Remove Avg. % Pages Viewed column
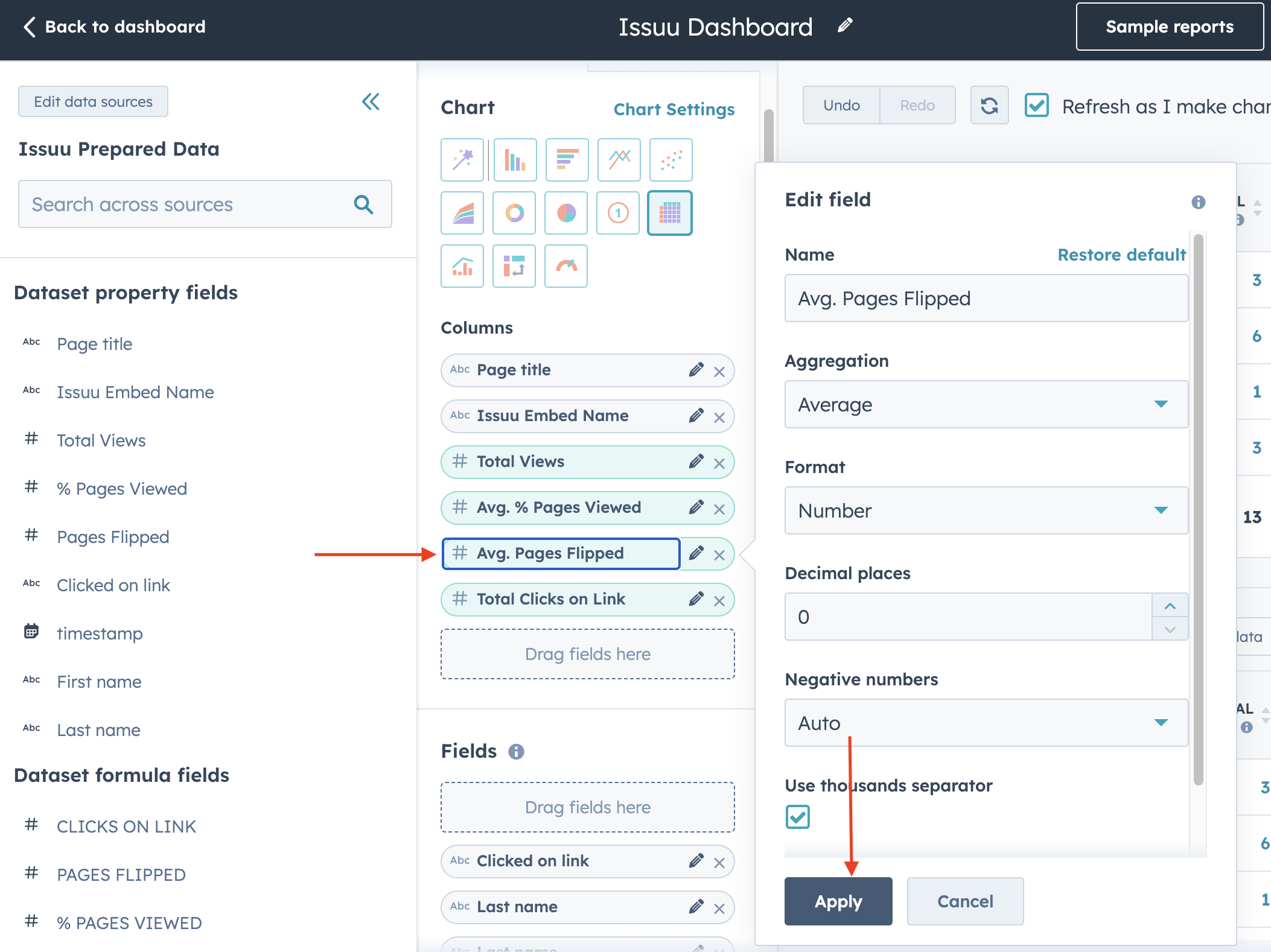The height and width of the screenshot is (952, 1271). 719,509
